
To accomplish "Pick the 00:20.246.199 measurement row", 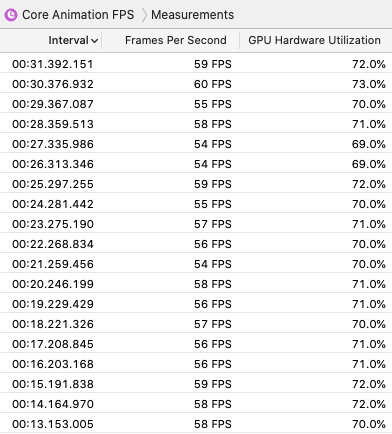I will coord(196,284).
